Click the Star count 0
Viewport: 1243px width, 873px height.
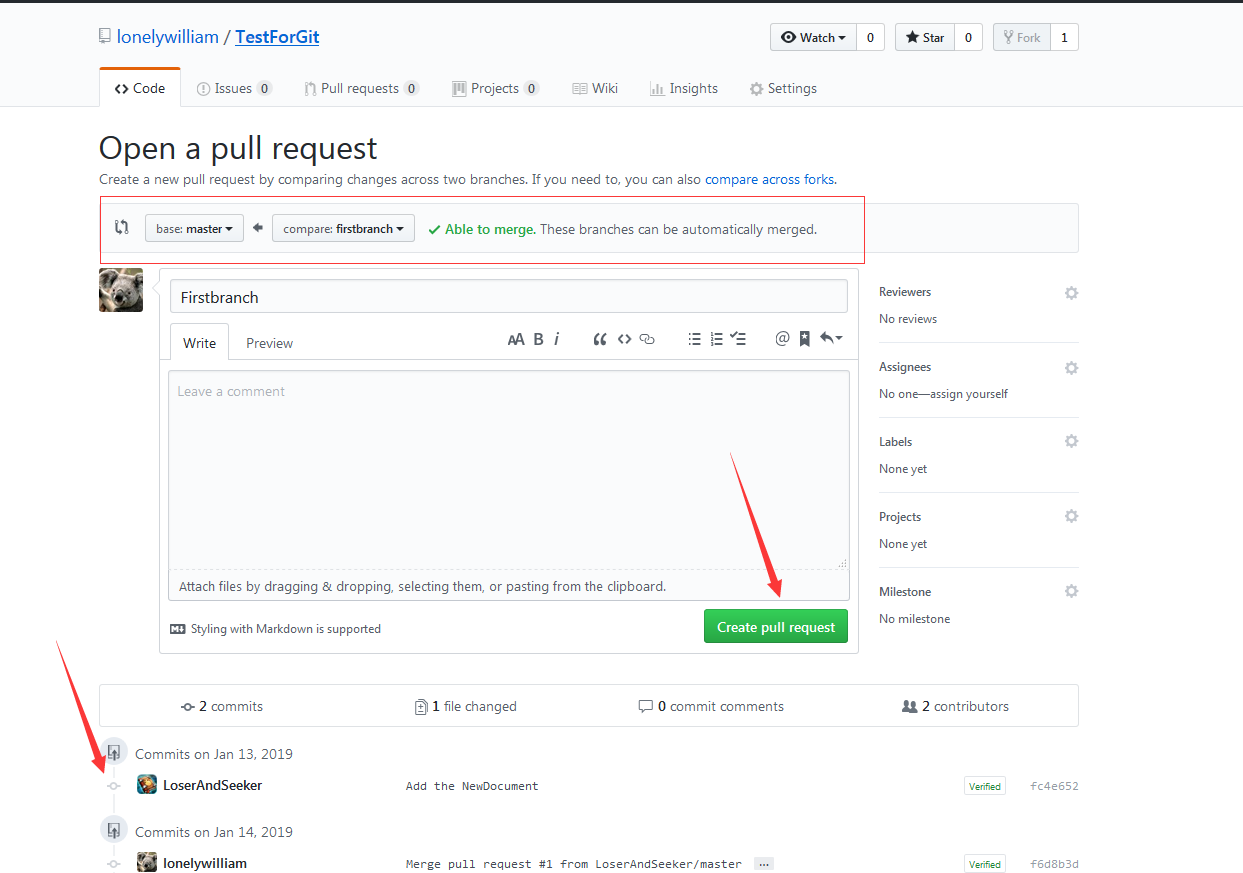pos(968,38)
